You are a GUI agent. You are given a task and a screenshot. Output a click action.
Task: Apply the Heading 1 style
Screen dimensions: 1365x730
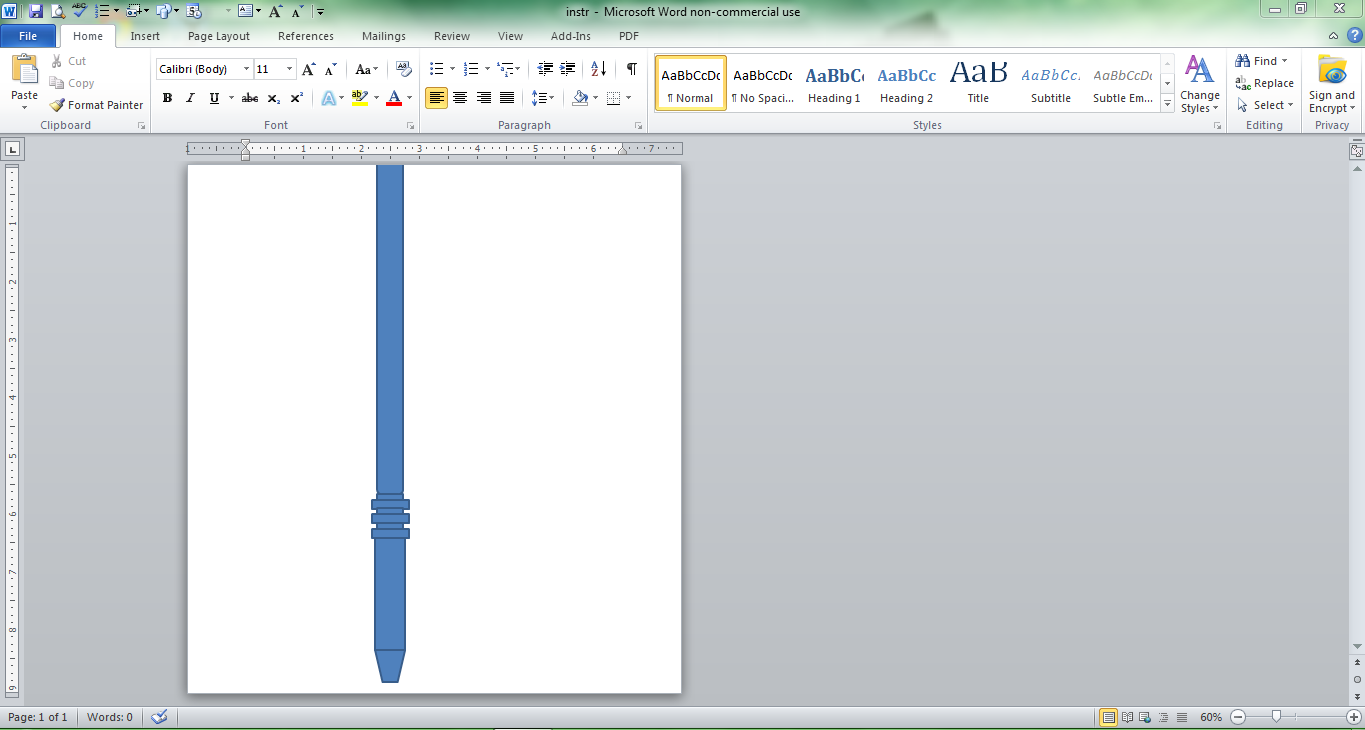pyautogui.click(x=834, y=84)
